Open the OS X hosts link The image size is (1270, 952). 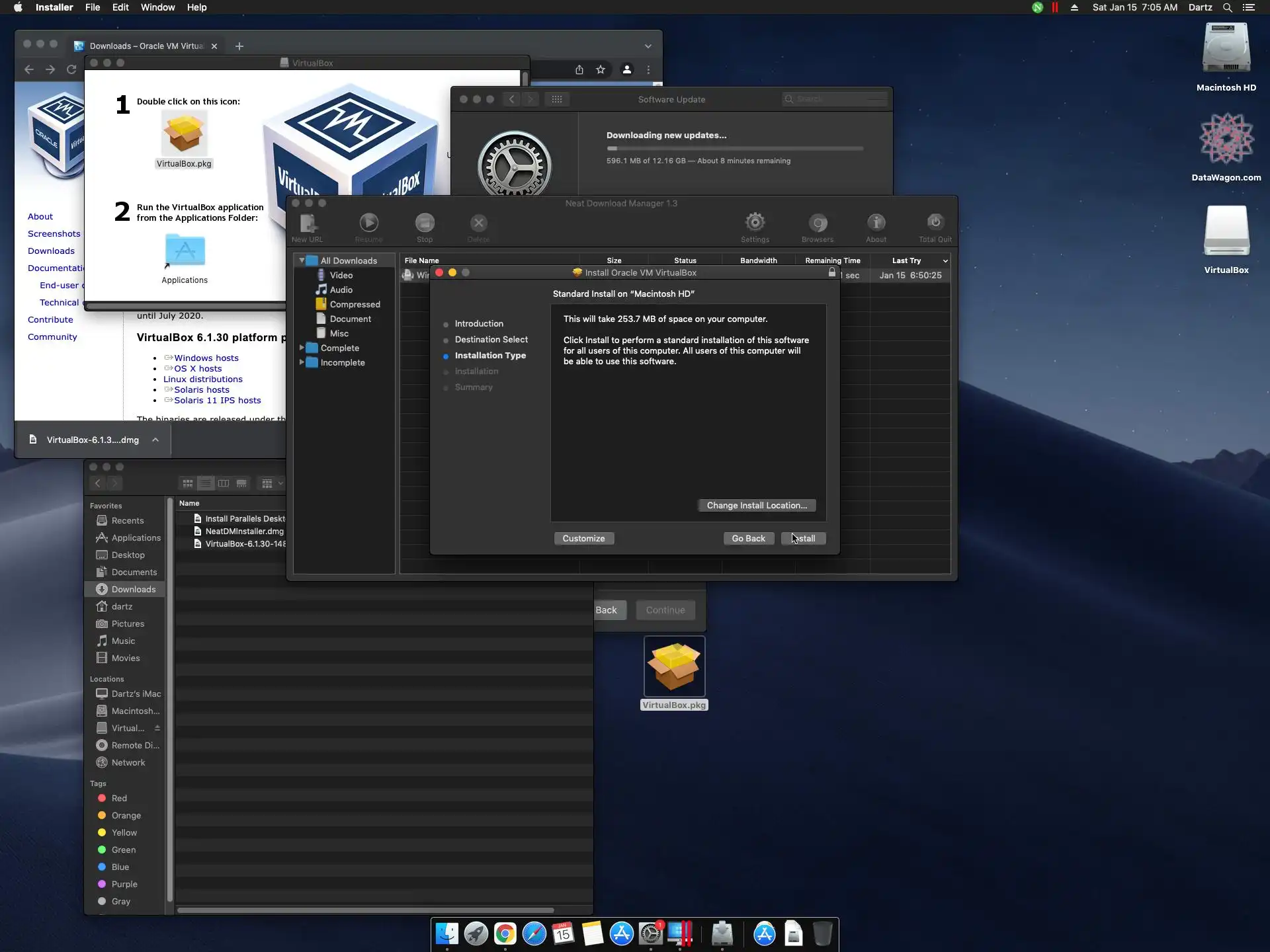(x=198, y=368)
